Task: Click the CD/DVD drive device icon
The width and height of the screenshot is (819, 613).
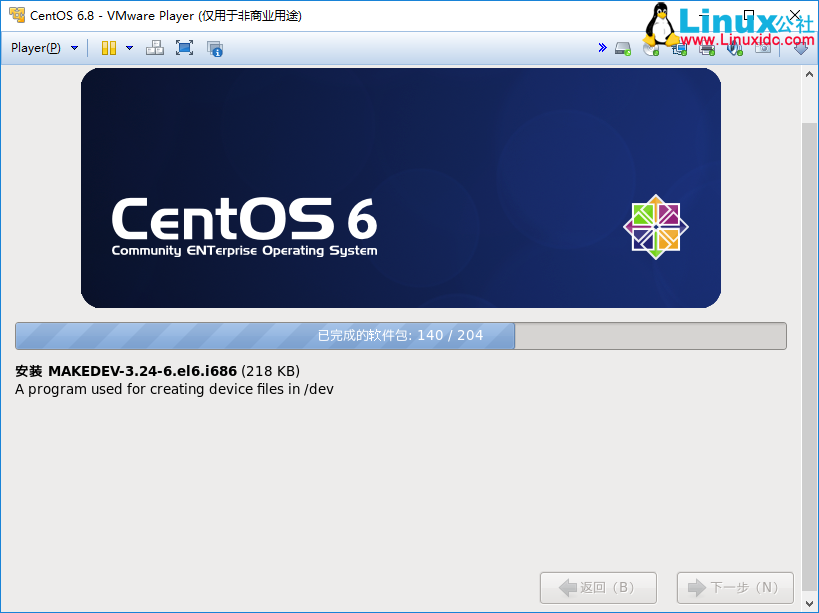Action: 651,48
